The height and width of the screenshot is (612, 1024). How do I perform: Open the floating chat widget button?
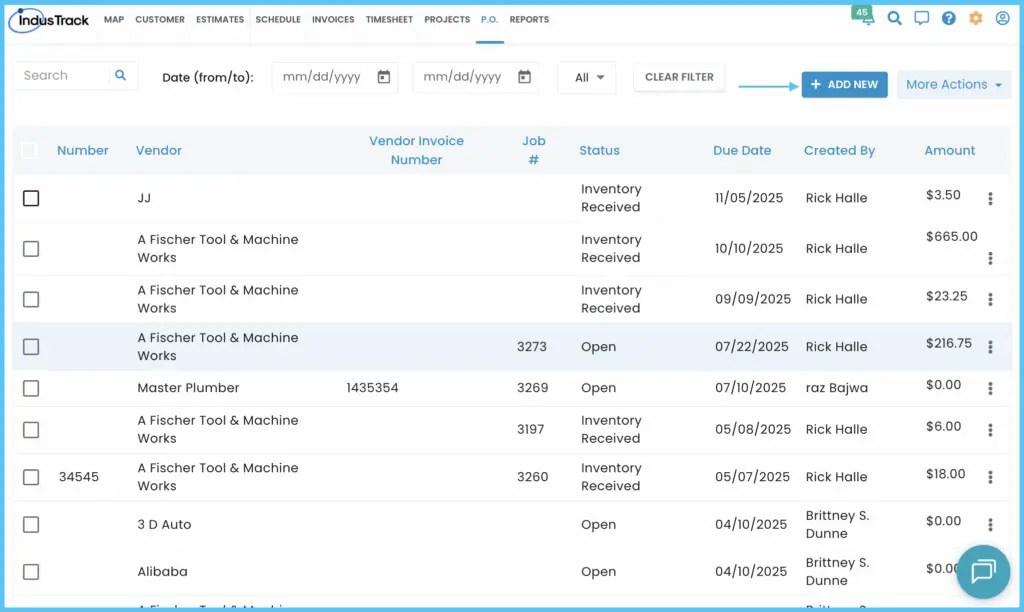coord(983,572)
